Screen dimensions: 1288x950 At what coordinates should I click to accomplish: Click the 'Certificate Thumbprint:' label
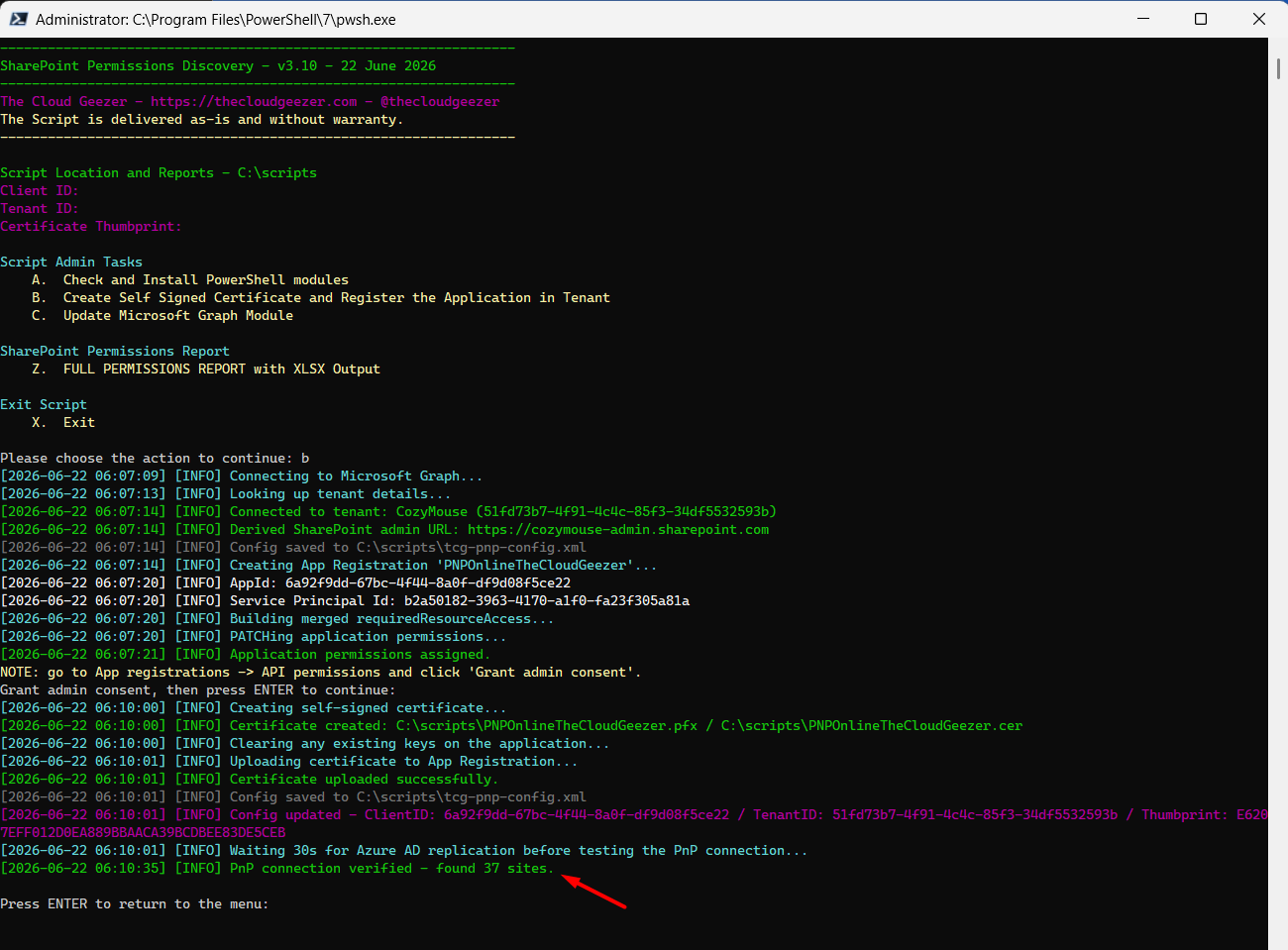coord(91,226)
